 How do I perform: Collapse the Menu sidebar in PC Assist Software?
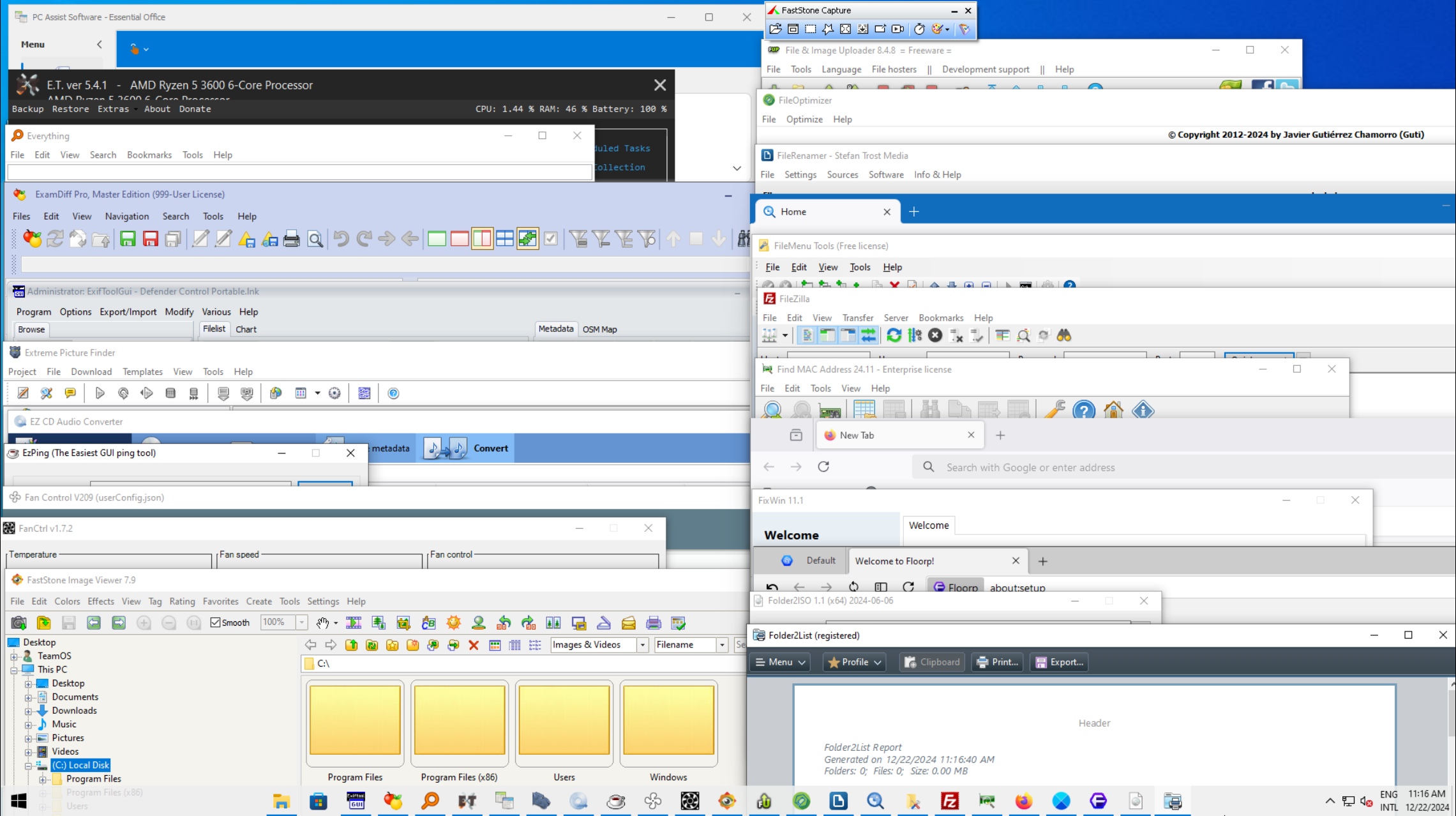(100, 45)
